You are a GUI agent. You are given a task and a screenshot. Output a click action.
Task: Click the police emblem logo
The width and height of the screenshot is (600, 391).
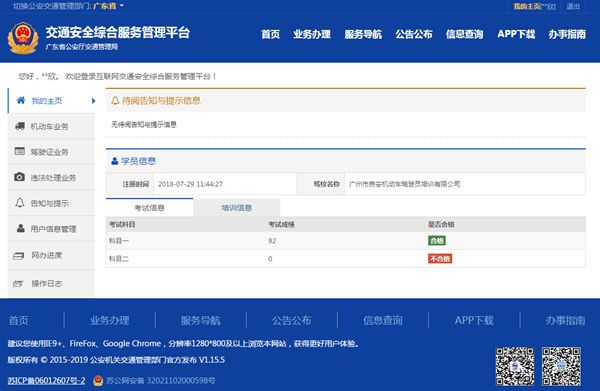23,38
